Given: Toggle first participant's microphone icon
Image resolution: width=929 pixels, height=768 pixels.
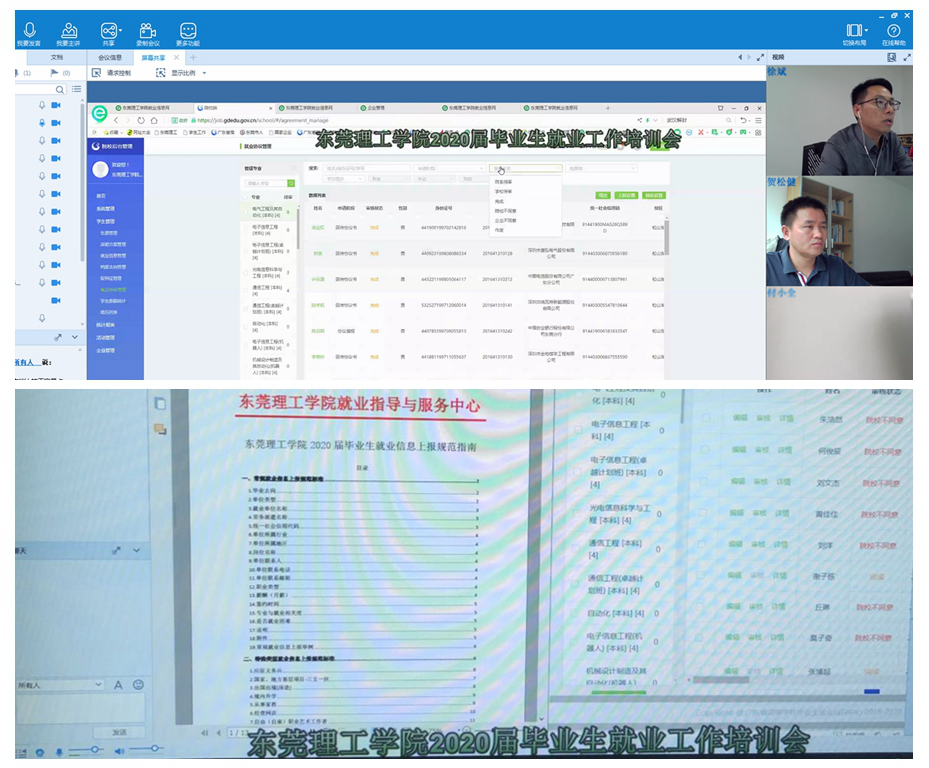Looking at the screenshot, I should [x=42, y=106].
